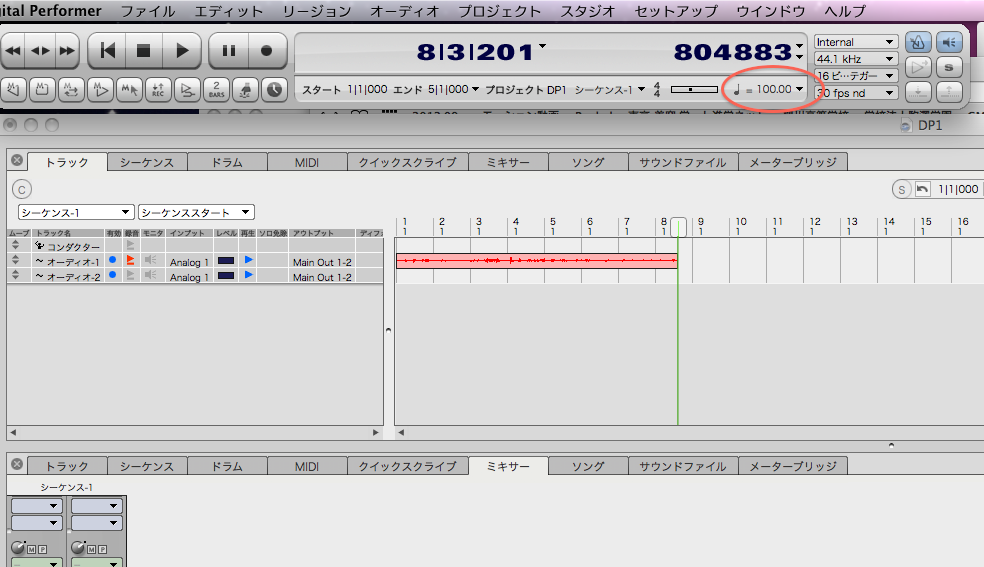Toggle the Wait for note button

click(245, 90)
